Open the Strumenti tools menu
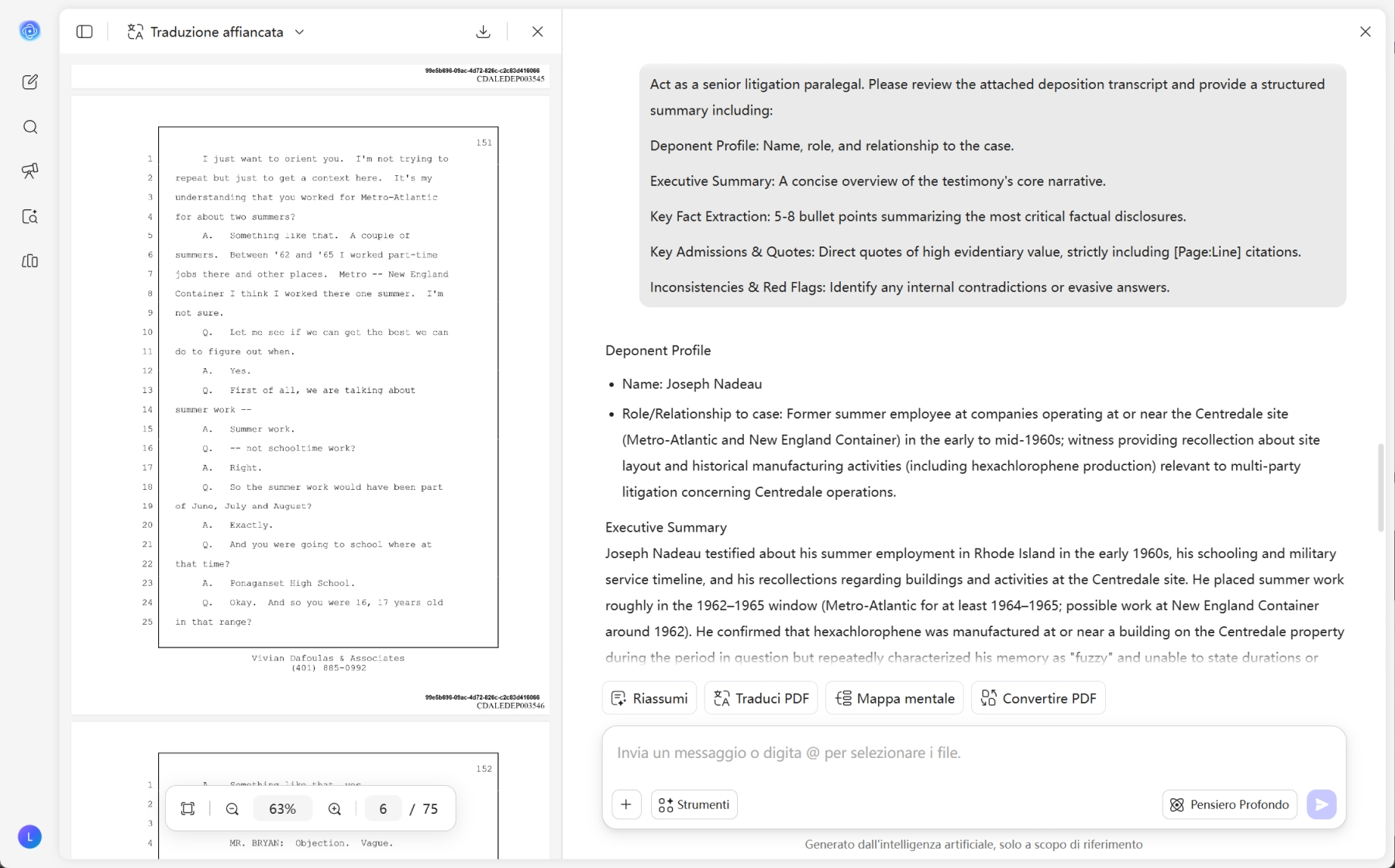The width and height of the screenshot is (1395, 868). (x=694, y=804)
